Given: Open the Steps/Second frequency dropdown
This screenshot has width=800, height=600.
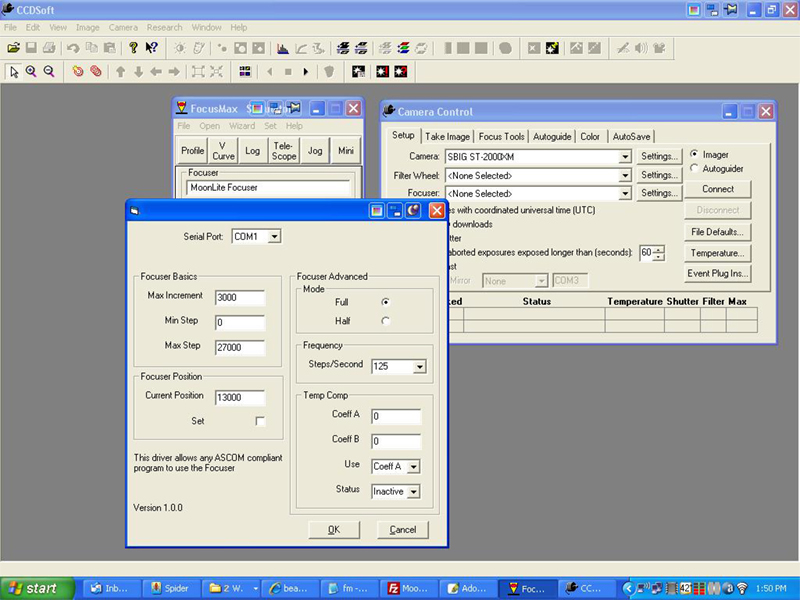Looking at the screenshot, I should tap(419, 366).
